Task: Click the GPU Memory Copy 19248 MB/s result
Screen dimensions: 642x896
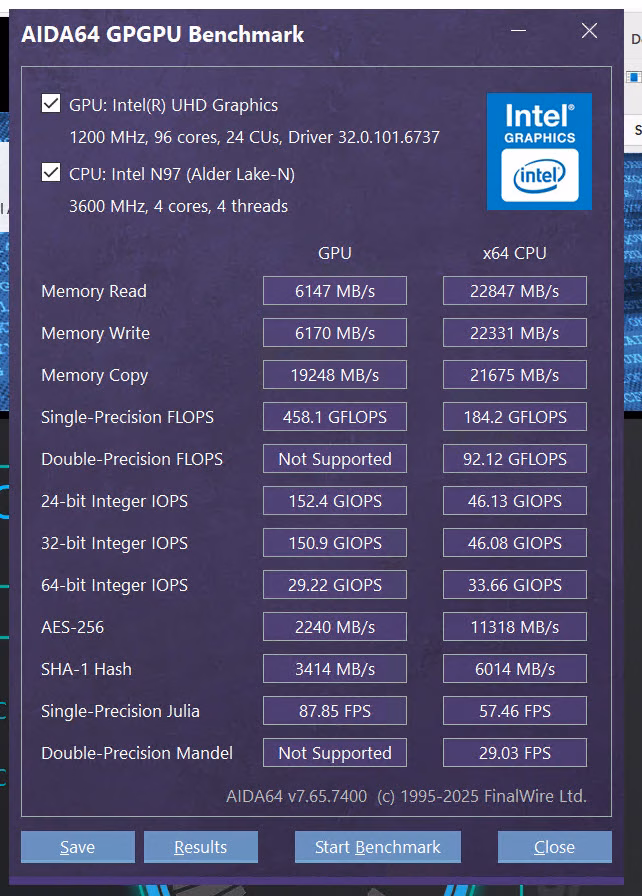Action: pos(335,375)
